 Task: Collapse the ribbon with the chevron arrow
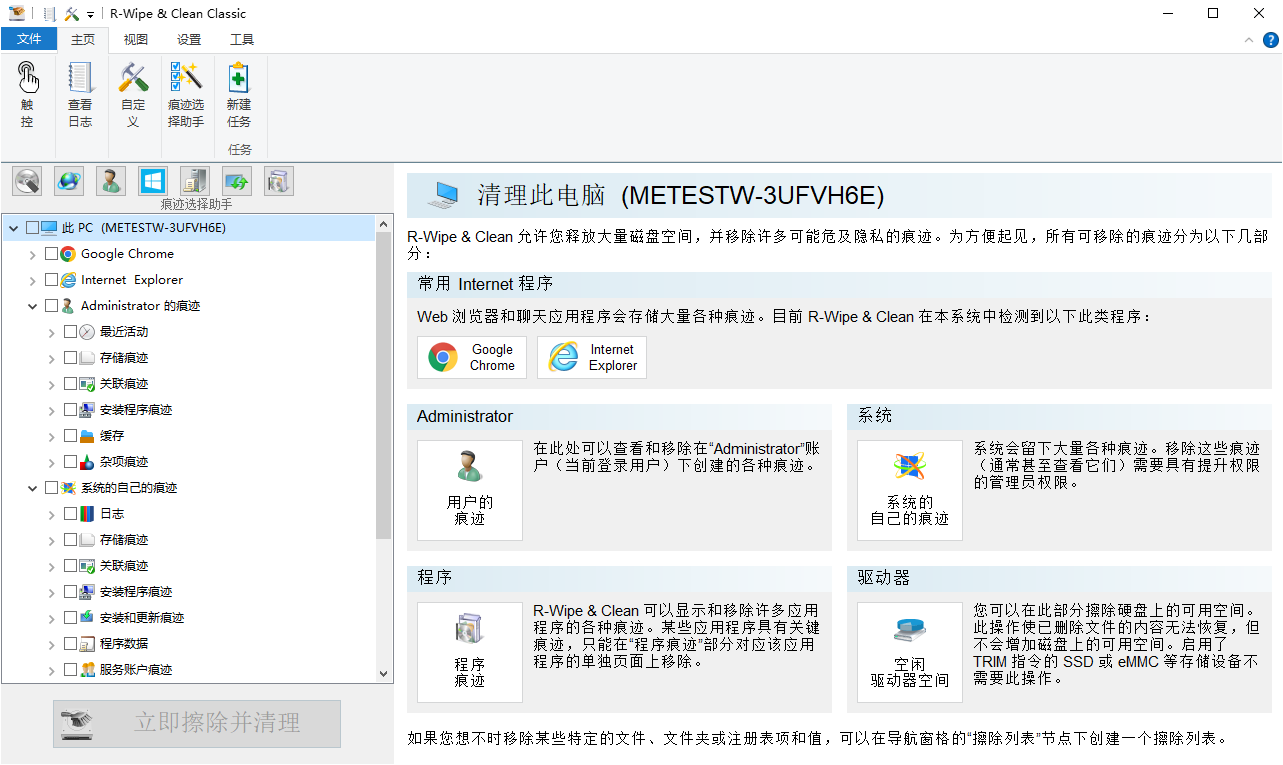[x=1248, y=40]
